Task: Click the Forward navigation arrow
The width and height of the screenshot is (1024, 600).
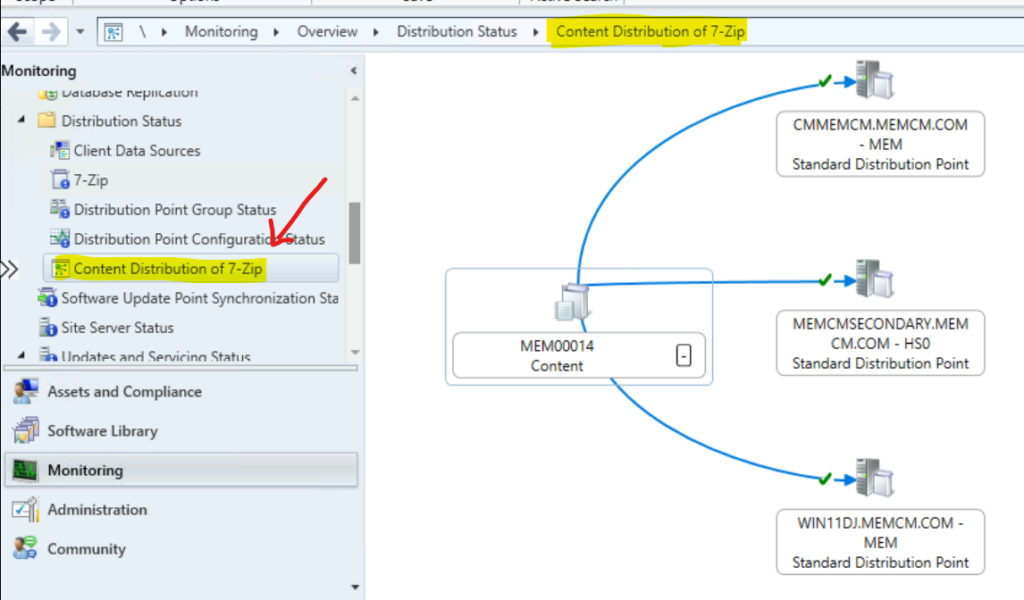Action: point(51,31)
